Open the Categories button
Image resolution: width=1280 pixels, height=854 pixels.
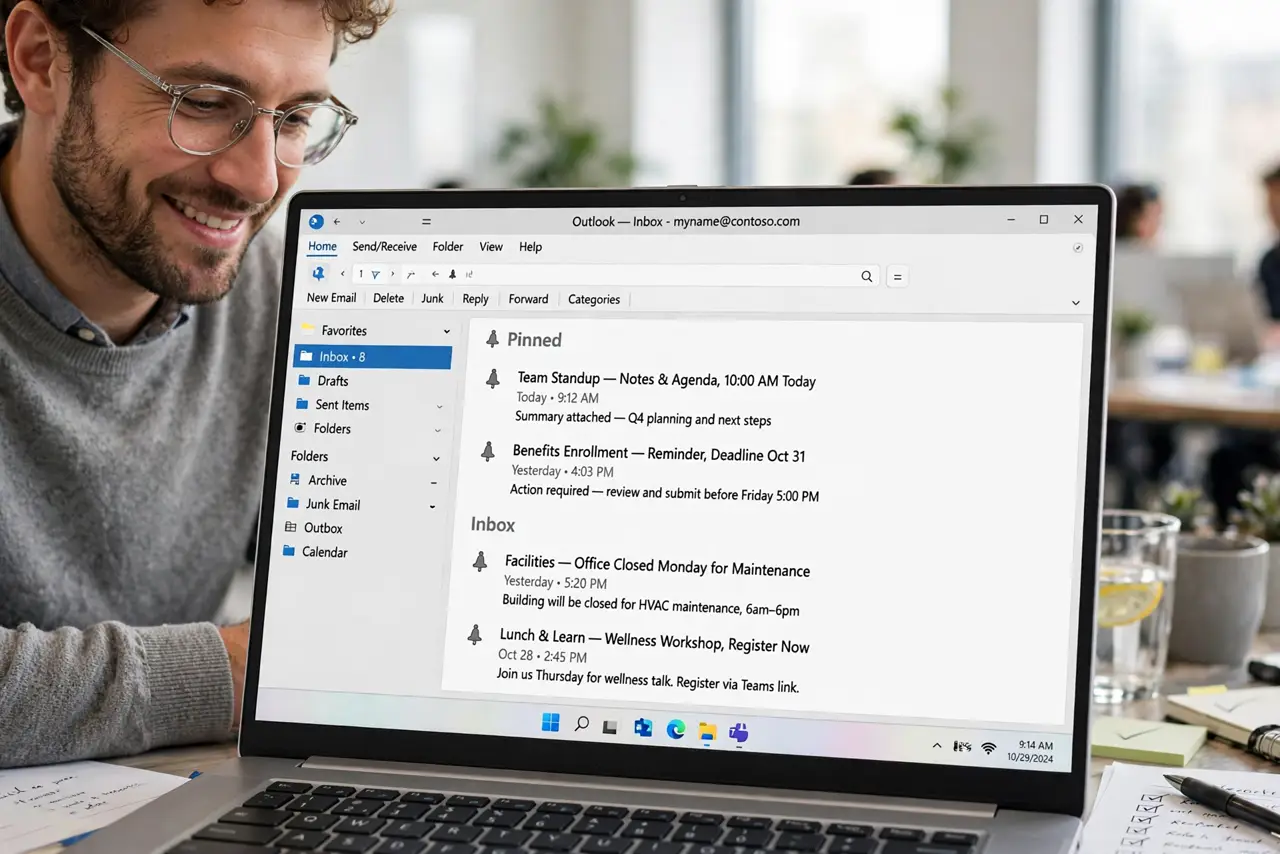point(594,299)
